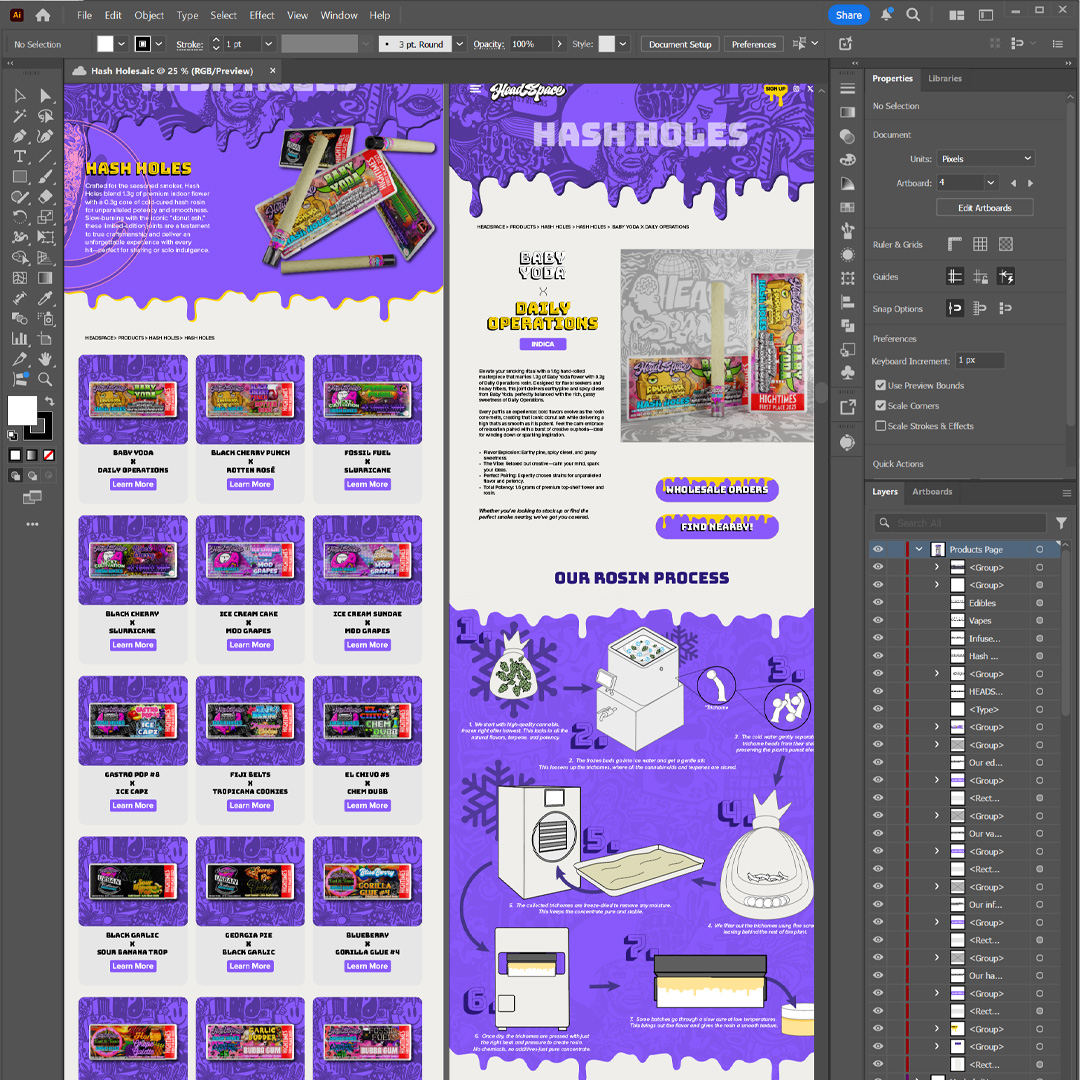Open the Style dropdown arrow
Screen dimensions: 1080x1080
click(x=623, y=44)
